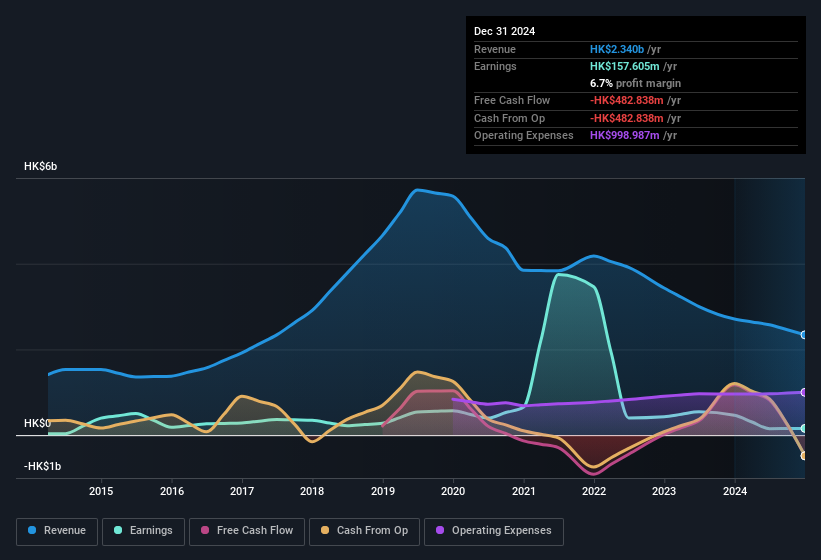Viewport: 821px width, 560px height.
Task: Click the Cash From Op -HK$482.838m value
Action: 627,118
